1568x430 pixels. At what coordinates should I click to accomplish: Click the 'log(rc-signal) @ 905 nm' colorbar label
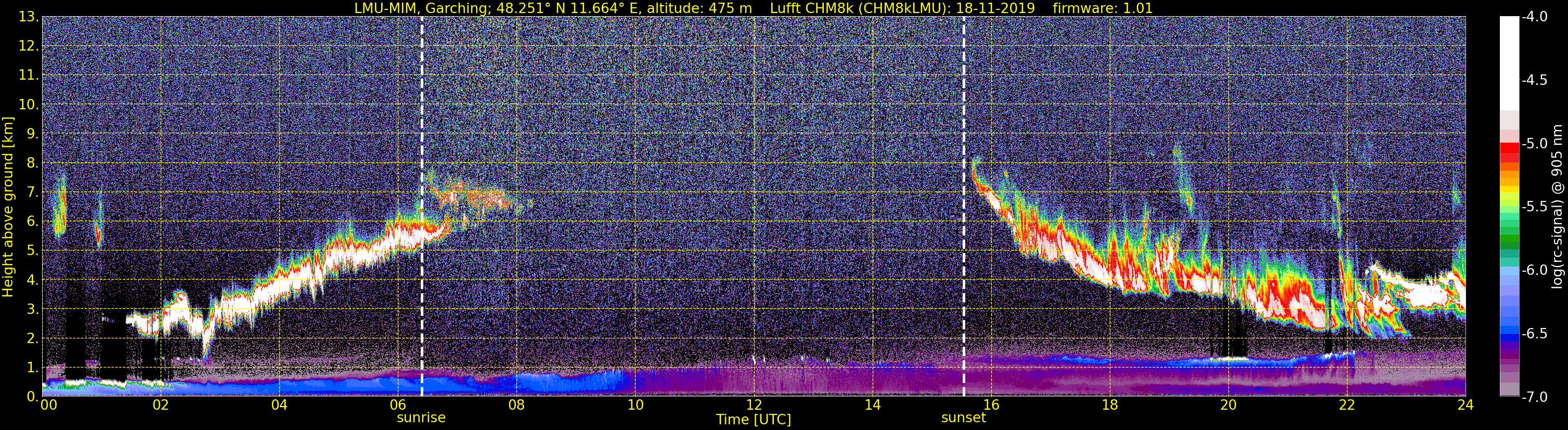[1558, 207]
